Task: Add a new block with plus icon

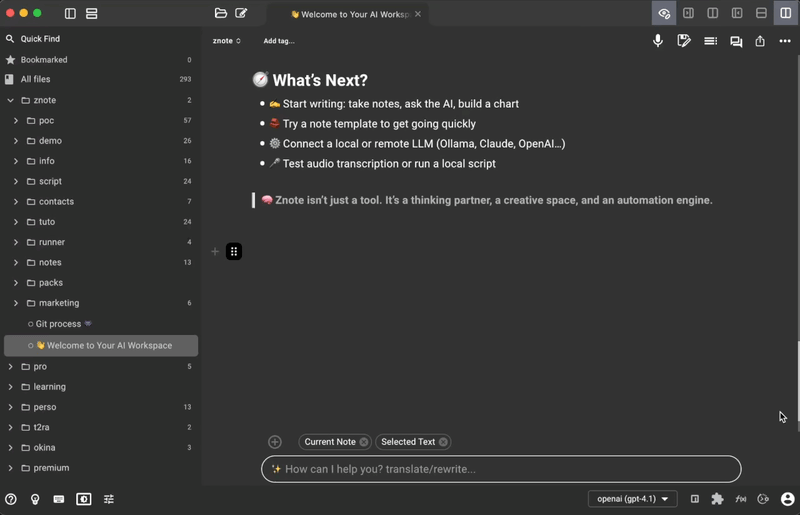Action: (215, 251)
